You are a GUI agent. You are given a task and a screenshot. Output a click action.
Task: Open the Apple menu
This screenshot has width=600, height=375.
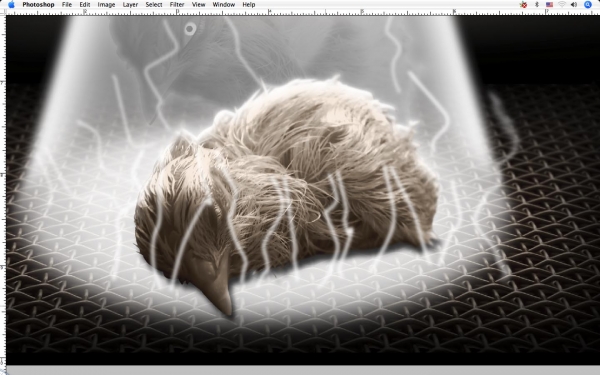pyautogui.click(x=11, y=5)
